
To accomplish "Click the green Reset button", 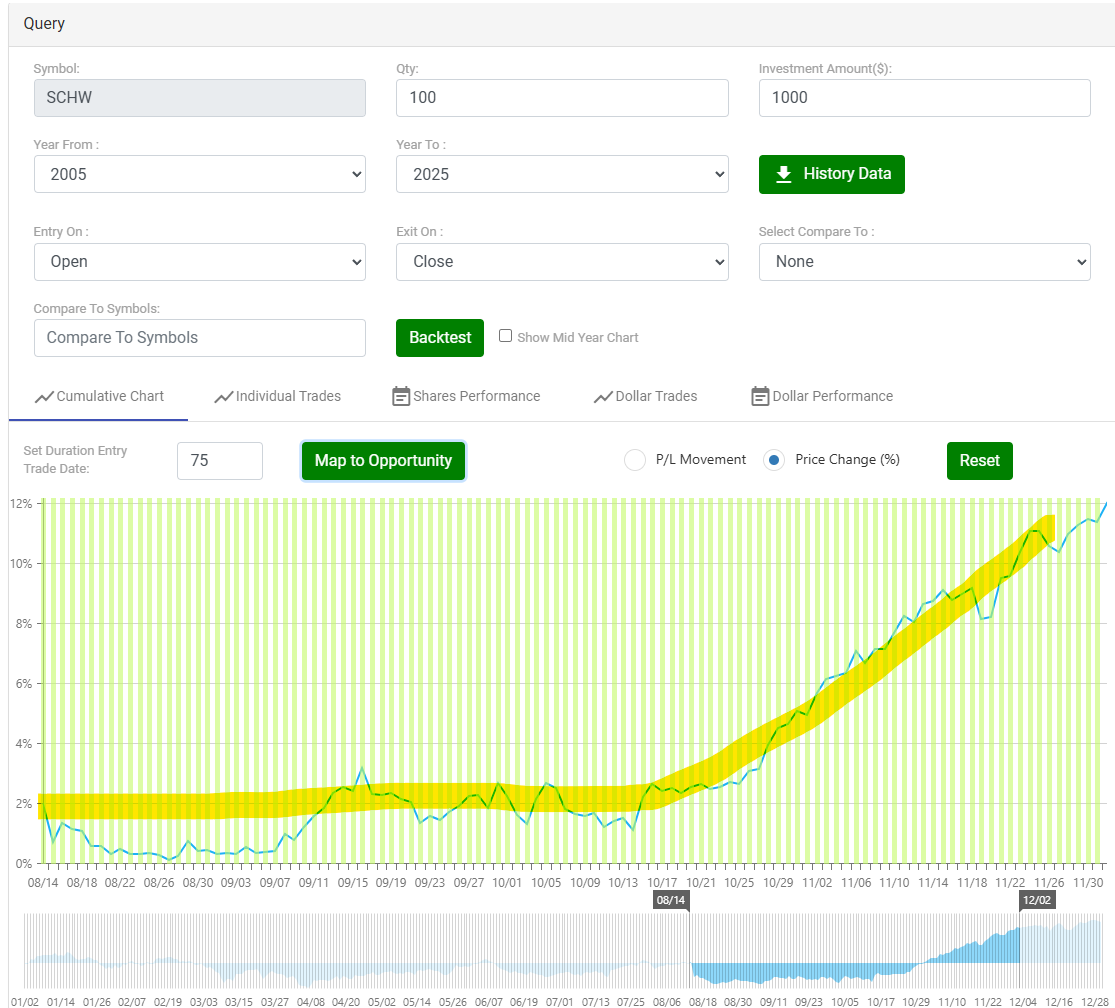I will [980, 461].
